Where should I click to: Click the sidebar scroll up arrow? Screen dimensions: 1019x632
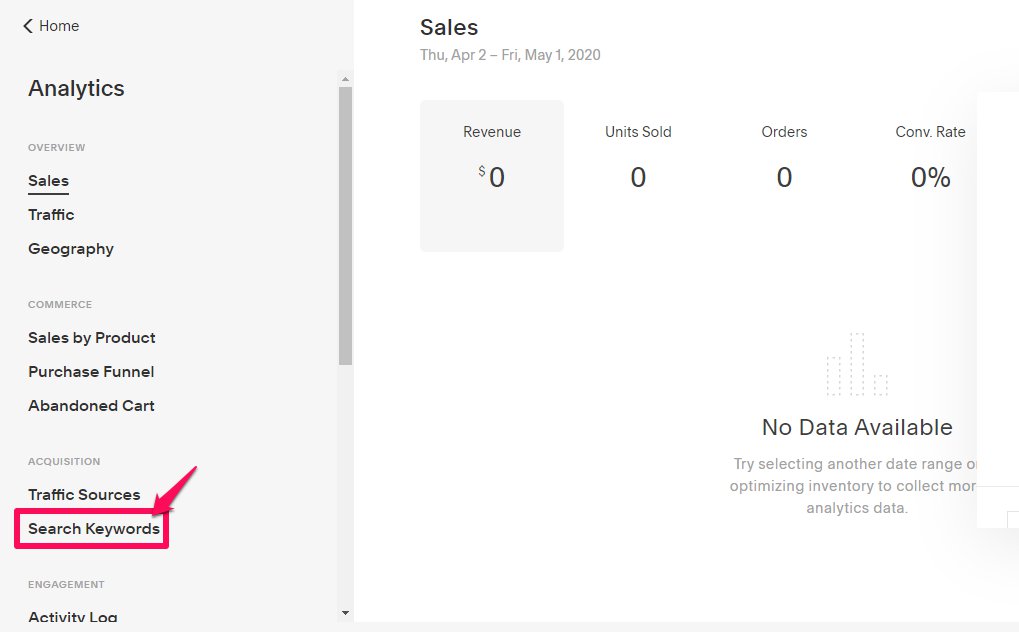tap(345, 79)
